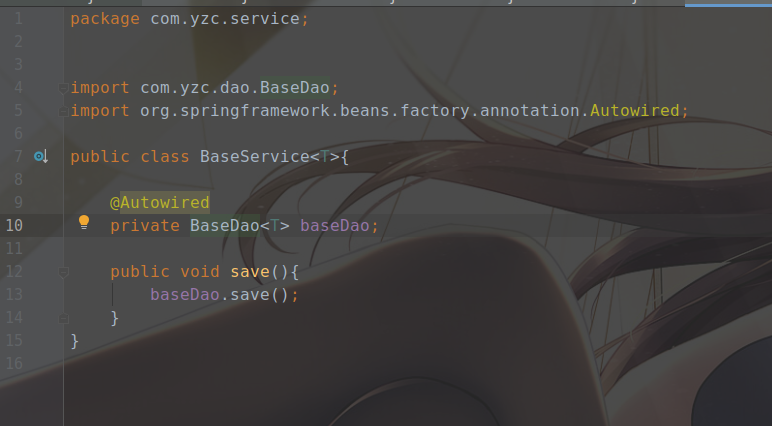The image size is (772, 426).
Task: Click the BaseDao import name on line 4
Action: tap(295, 88)
